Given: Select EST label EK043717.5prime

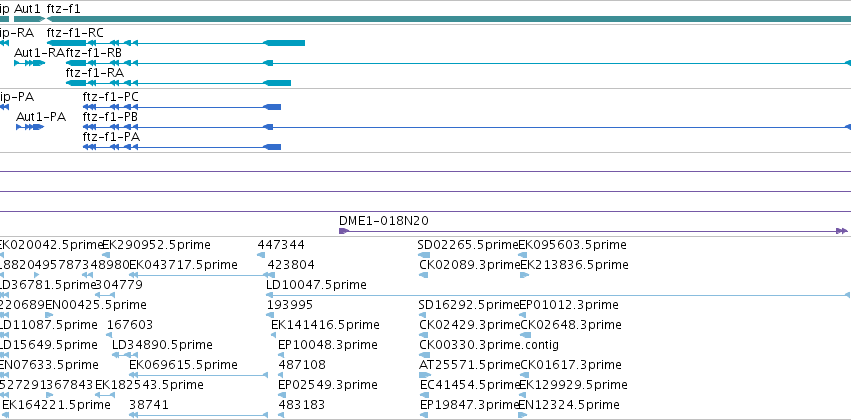Looking at the screenshot, I should point(183,265).
